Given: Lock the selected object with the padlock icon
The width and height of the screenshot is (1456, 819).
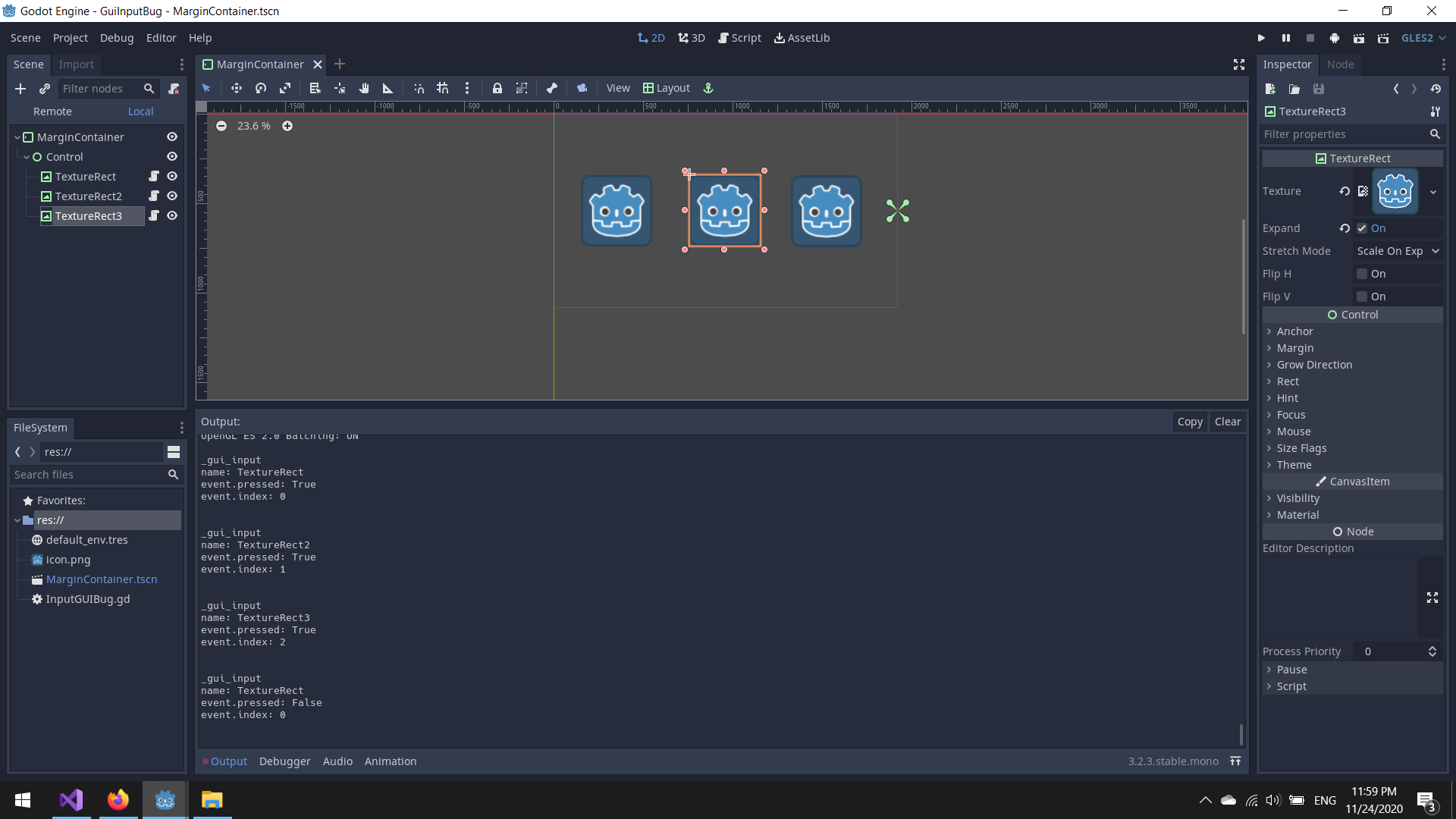Looking at the screenshot, I should tap(497, 88).
